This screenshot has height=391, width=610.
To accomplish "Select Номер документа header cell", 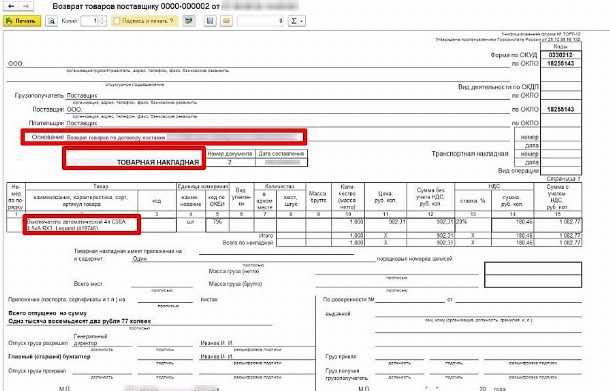I will [230, 154].
